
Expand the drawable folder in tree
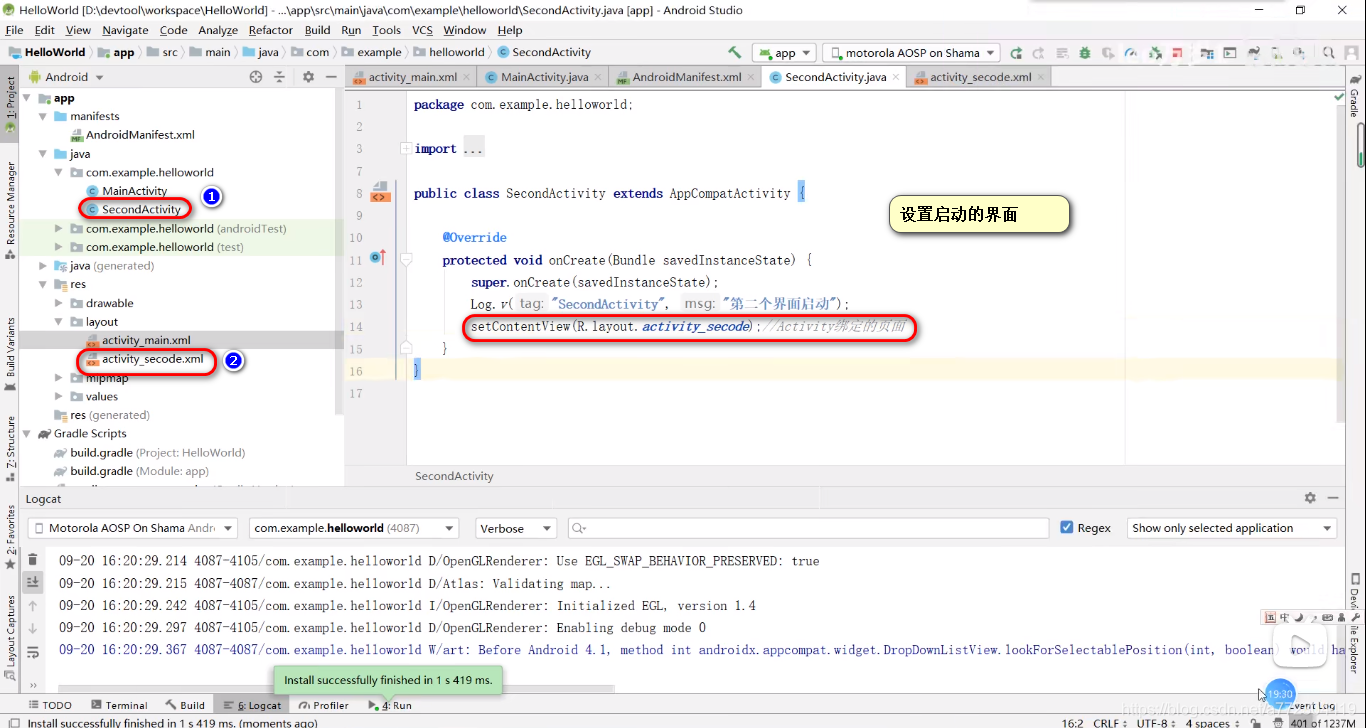[59, 303]
